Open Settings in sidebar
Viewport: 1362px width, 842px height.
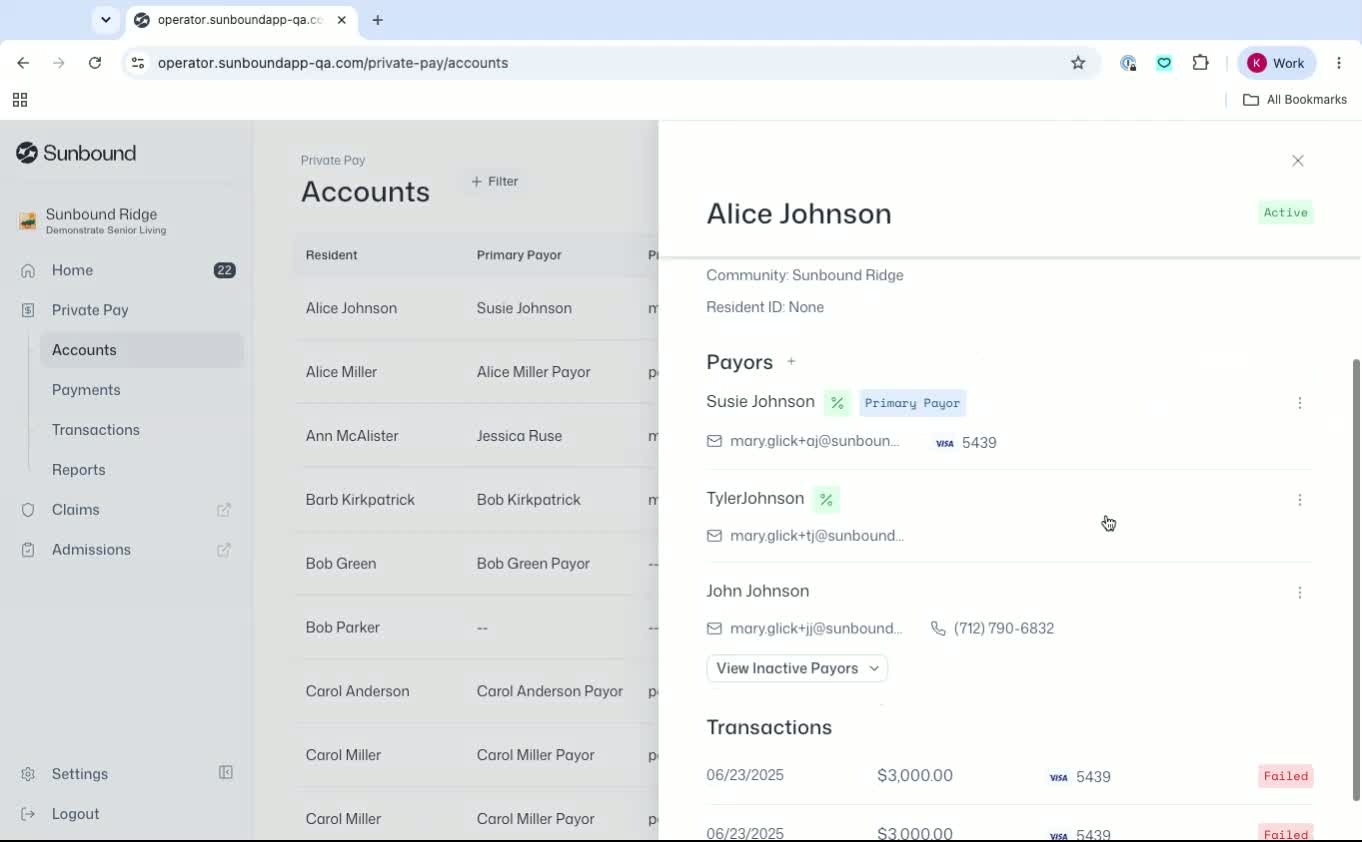(x=79, y=774)
